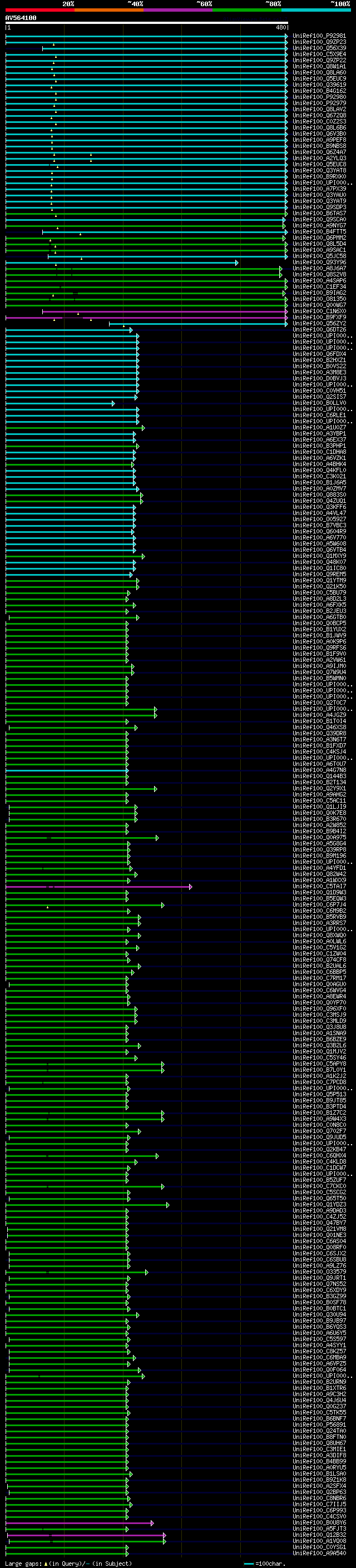Screen dimensions: 356x1568
Task: Click the green ~80% identity legend segment
Action: (x=247, y=11)
